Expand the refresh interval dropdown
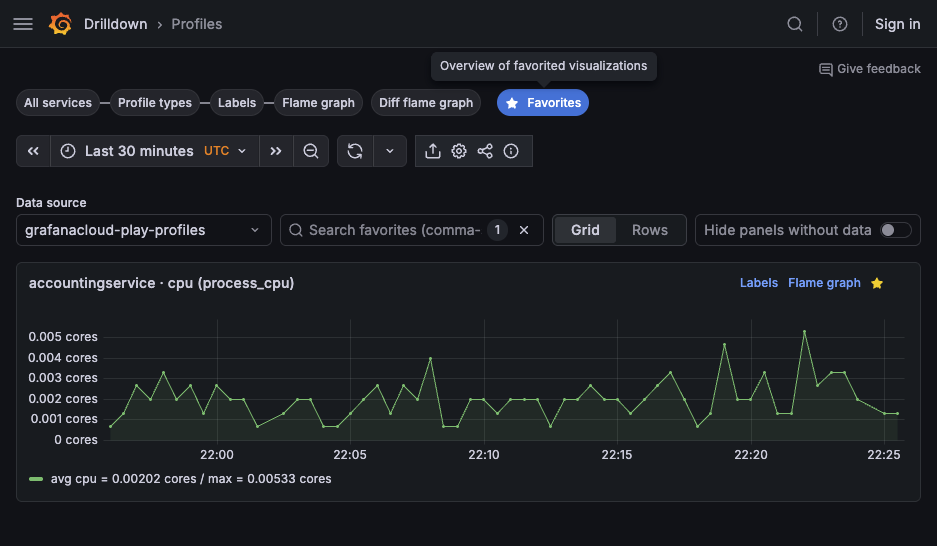 point(390,151)
